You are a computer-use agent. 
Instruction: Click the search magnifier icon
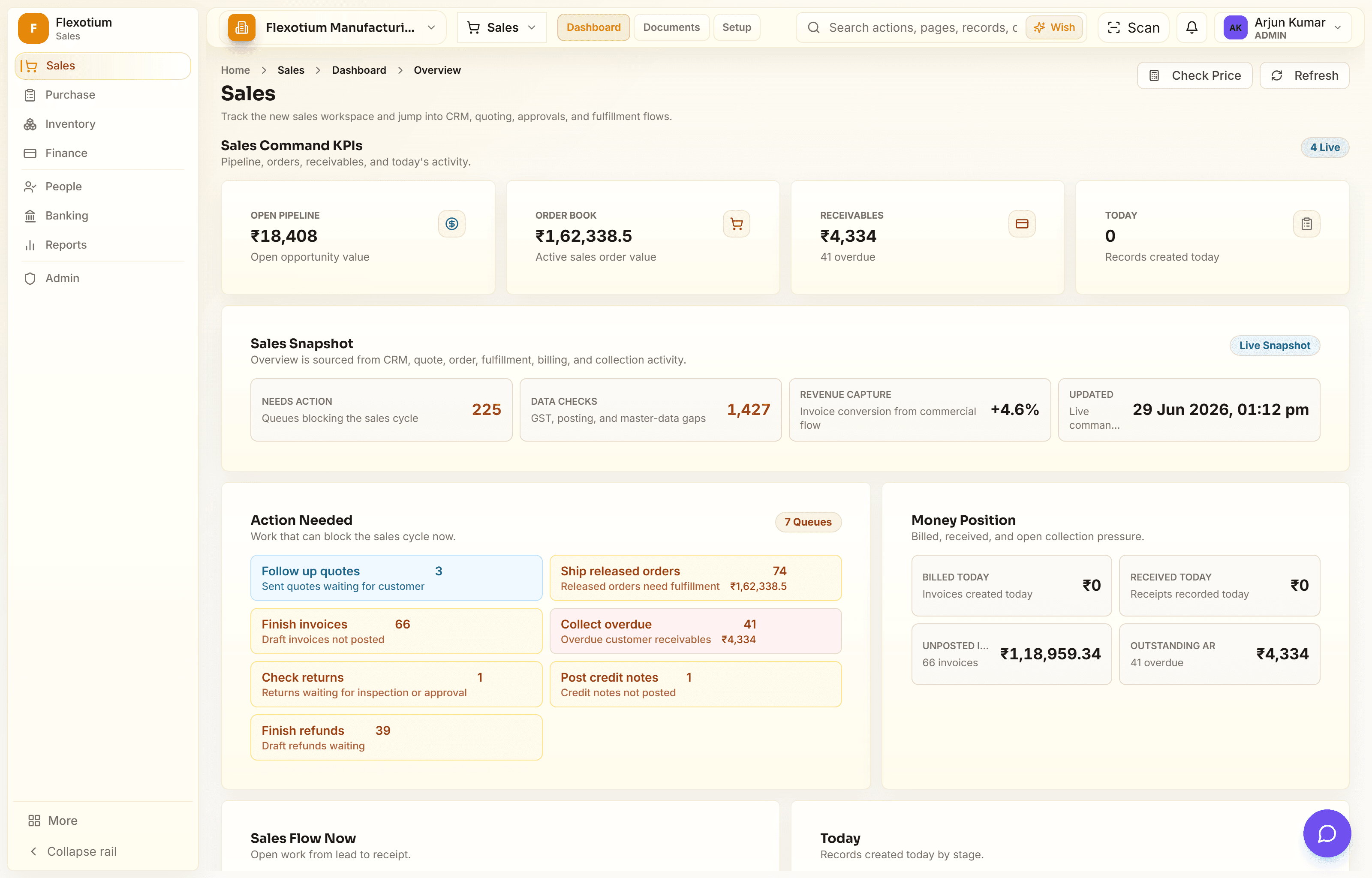(813, 27)
